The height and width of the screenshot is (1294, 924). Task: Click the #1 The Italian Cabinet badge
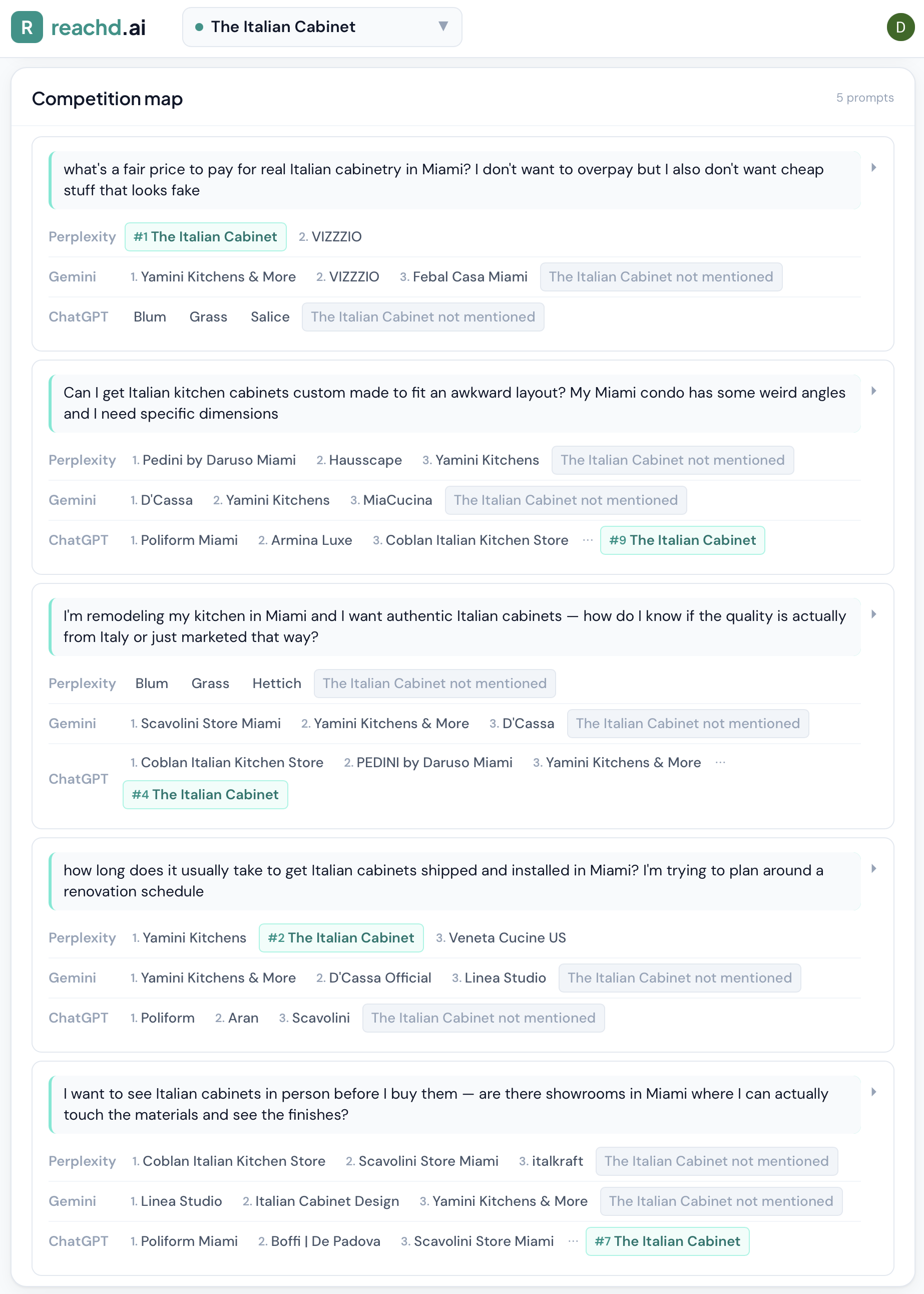(205, 237)
